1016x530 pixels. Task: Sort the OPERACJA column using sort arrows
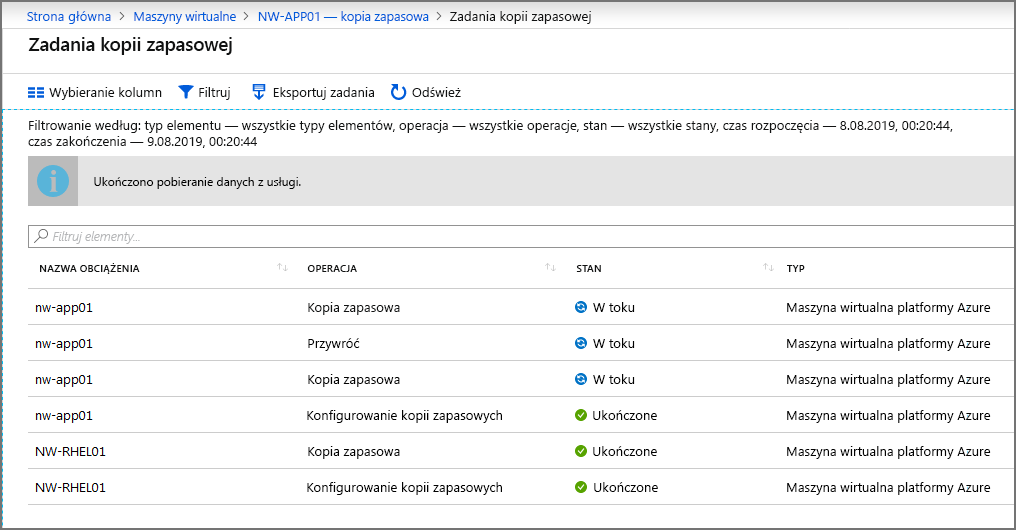coord(551,268)
